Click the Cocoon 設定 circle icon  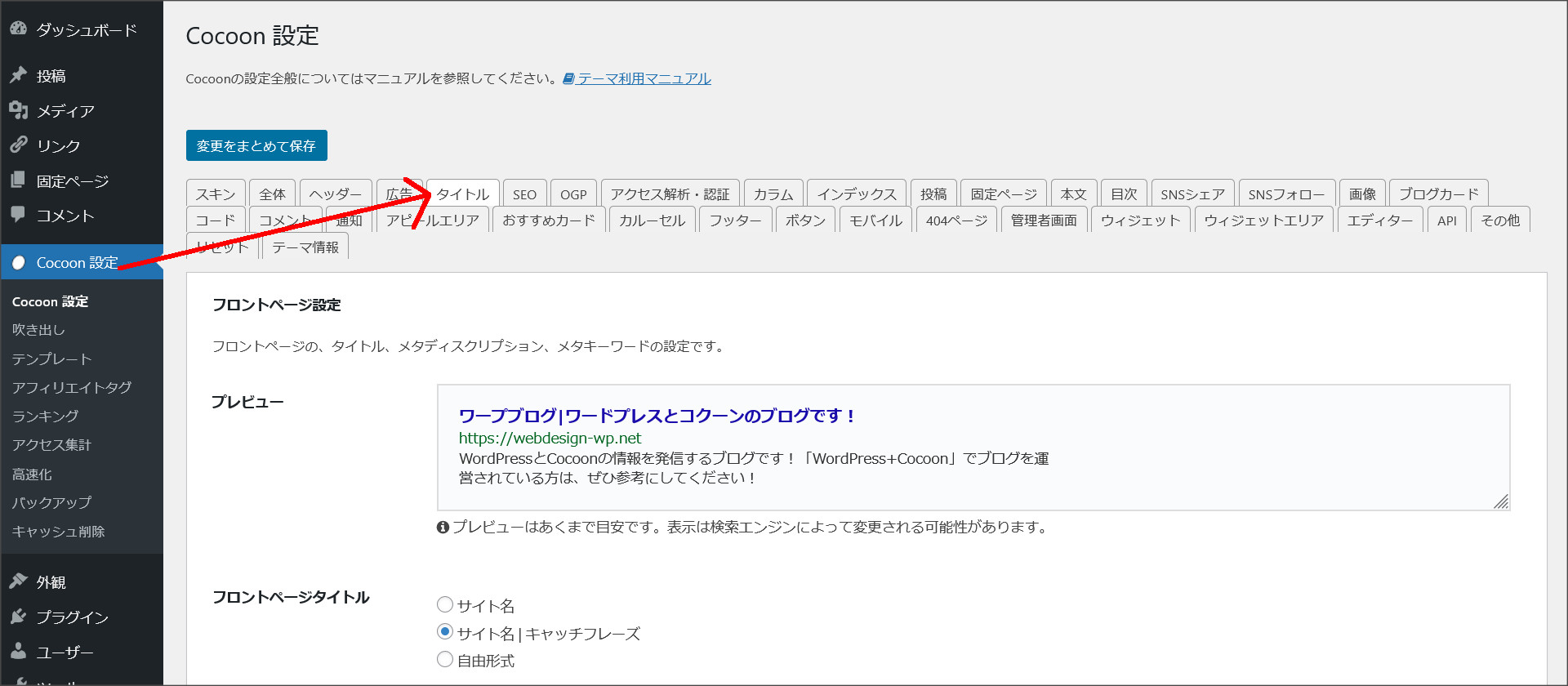click(18, 263)
